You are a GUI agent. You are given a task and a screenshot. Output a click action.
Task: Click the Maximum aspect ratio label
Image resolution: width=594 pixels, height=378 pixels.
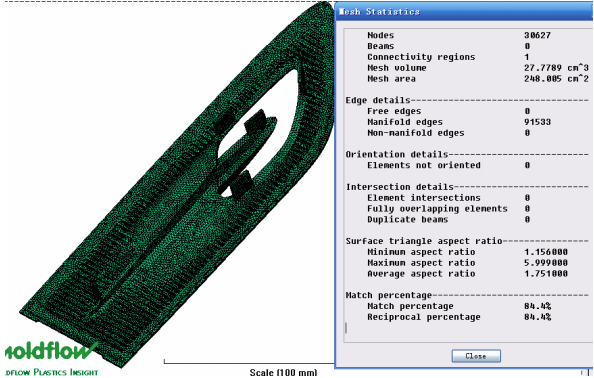421,263
